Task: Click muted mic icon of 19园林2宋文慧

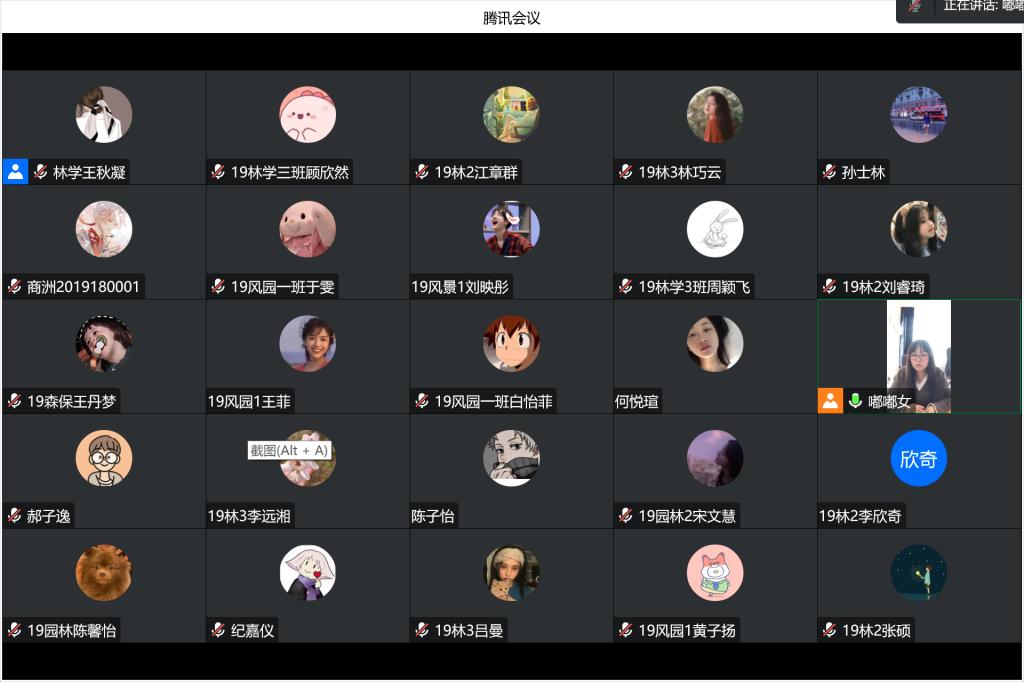Action: [x=626, y=515]
